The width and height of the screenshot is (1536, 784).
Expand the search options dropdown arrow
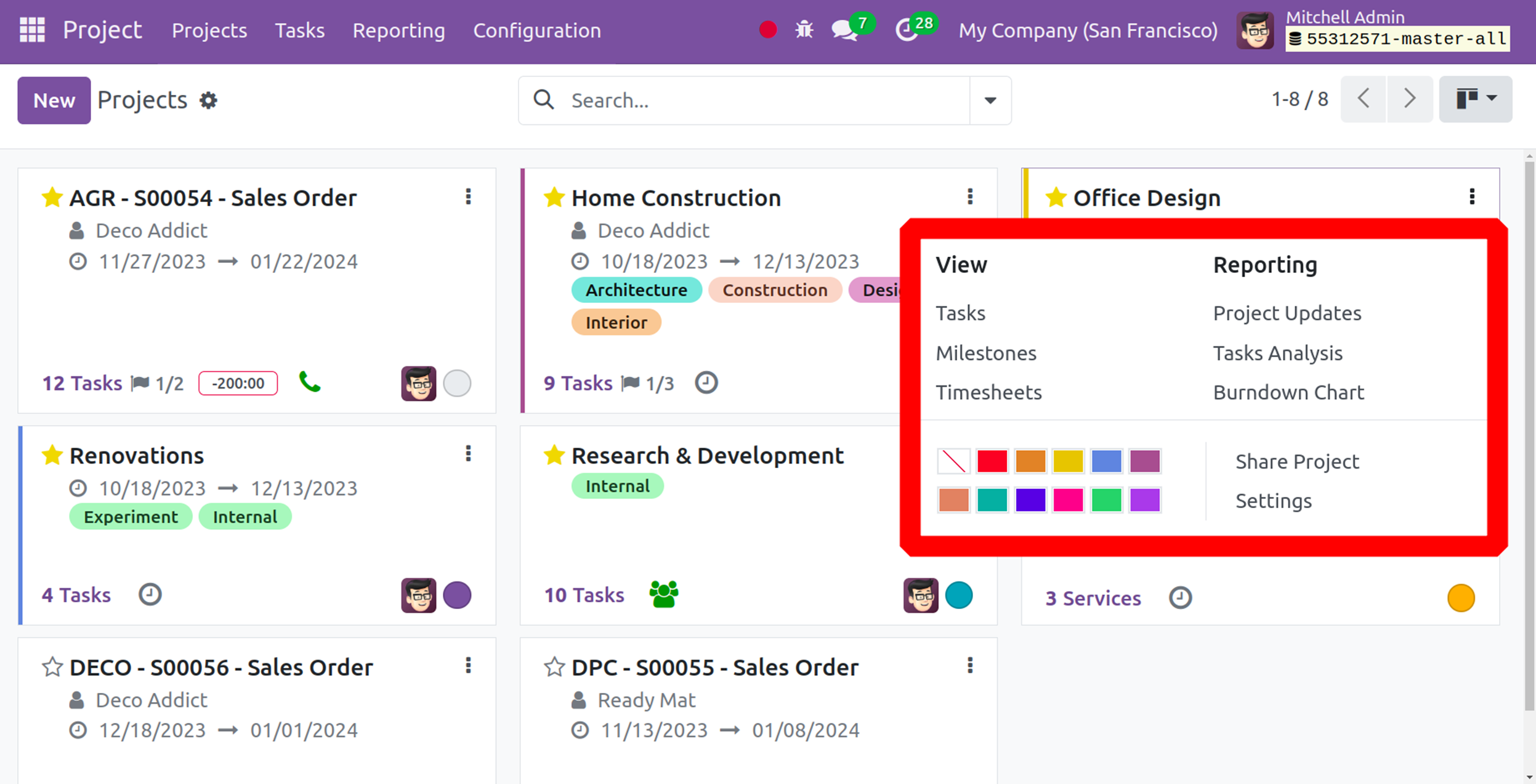(x=990, y=100)
